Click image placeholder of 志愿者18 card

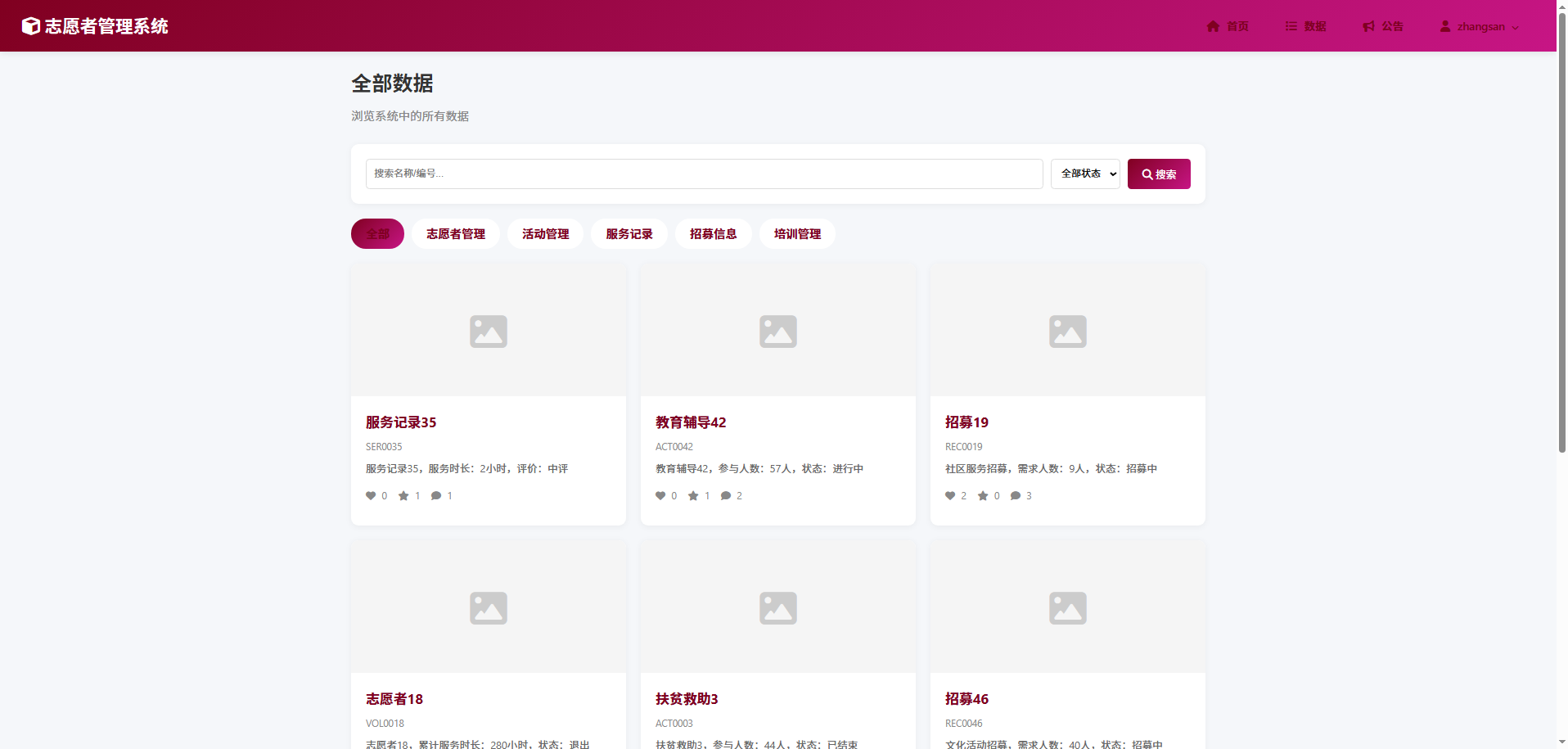[x=489, y=608]
